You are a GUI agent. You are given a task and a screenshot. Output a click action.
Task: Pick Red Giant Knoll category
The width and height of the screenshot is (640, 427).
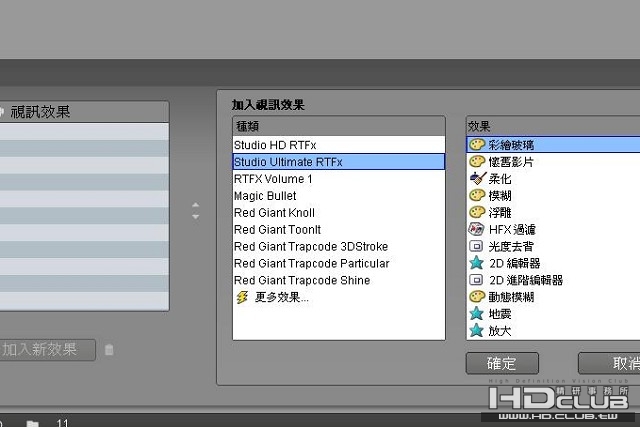point(338,213)
